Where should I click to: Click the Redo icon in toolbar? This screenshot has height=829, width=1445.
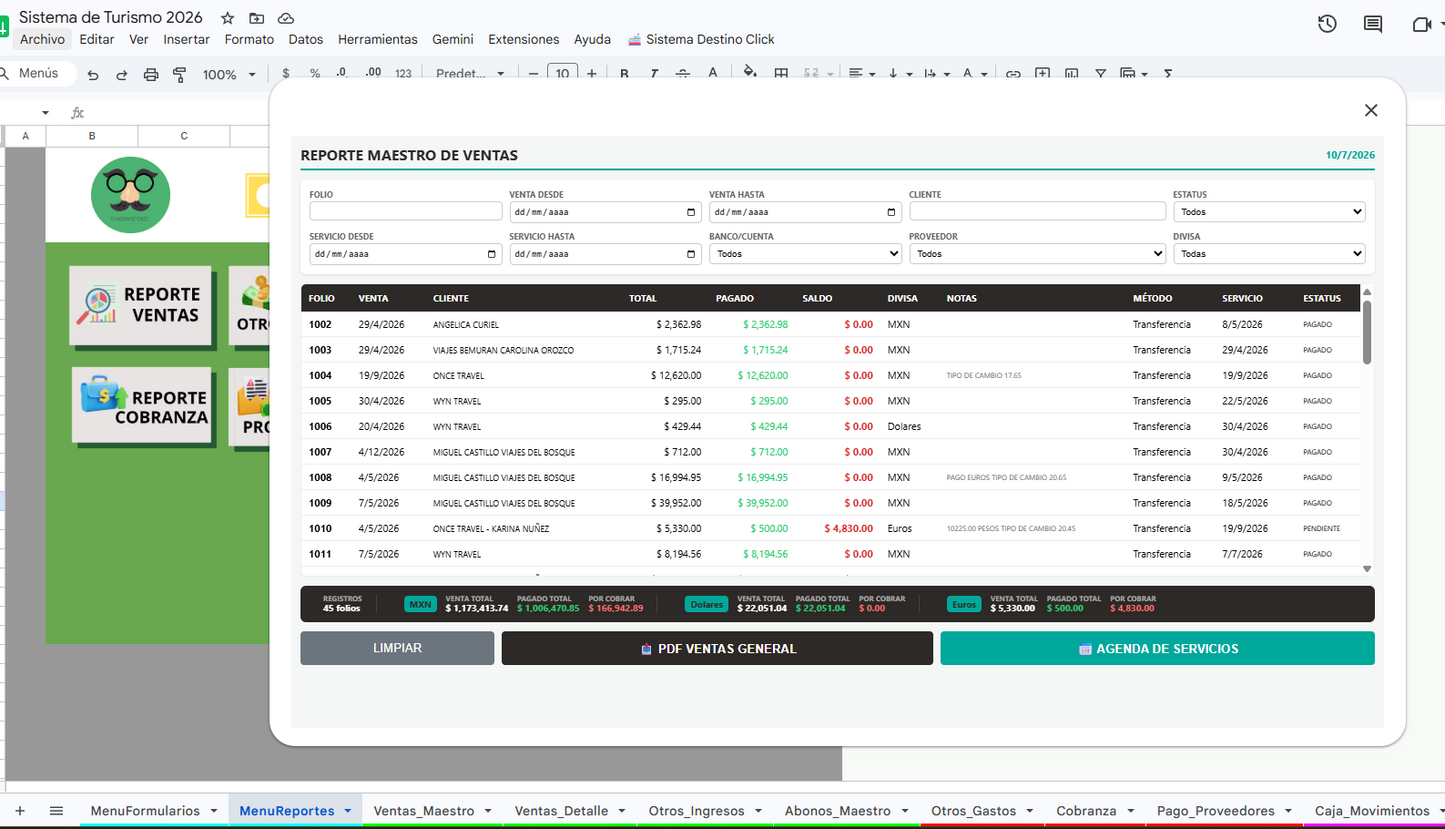point(122,74)
